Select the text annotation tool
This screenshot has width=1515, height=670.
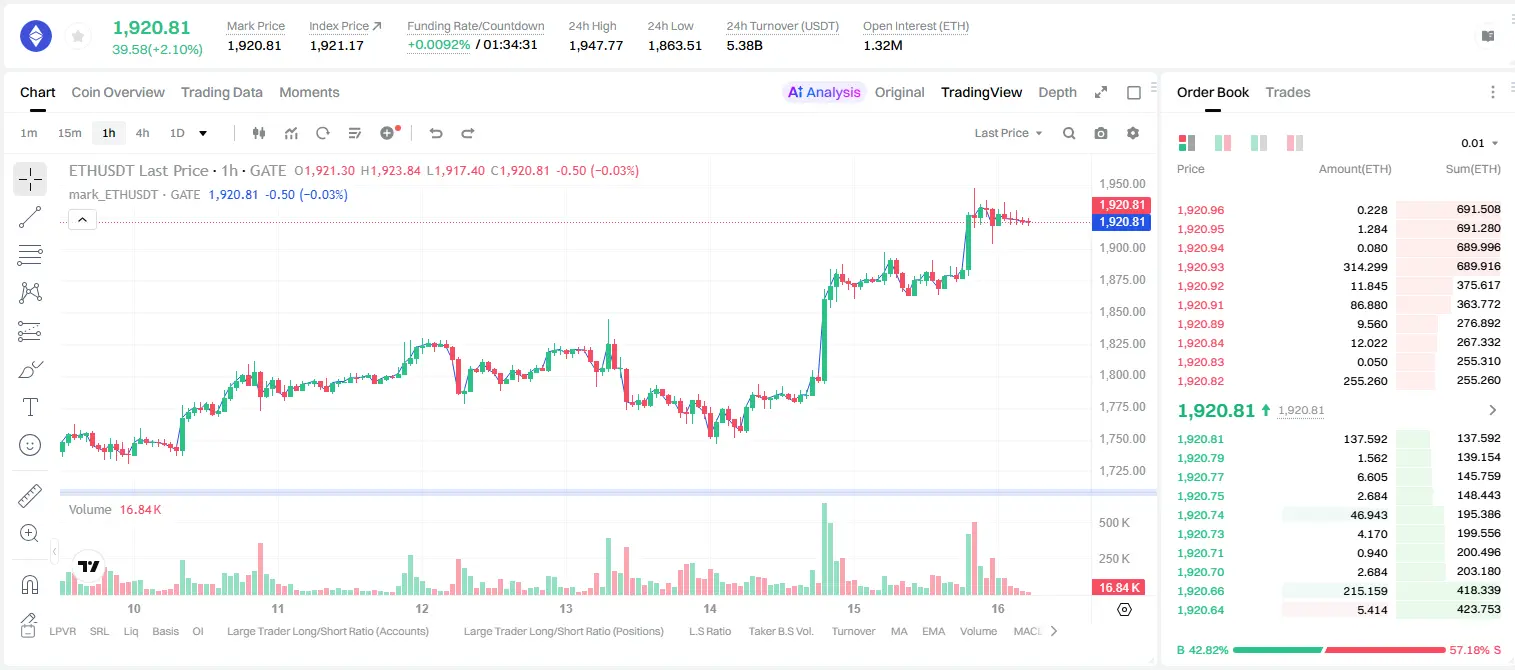click(x=30, y=407)
